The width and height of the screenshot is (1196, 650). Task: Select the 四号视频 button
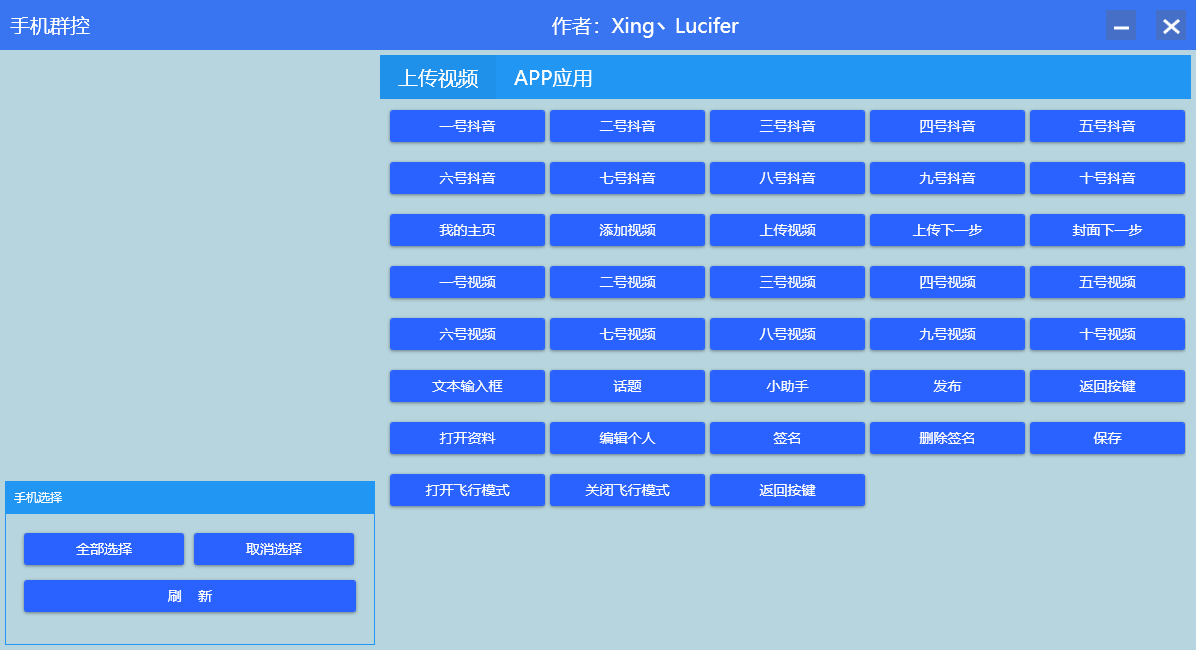pyautogui.click(x=947, y=282)
